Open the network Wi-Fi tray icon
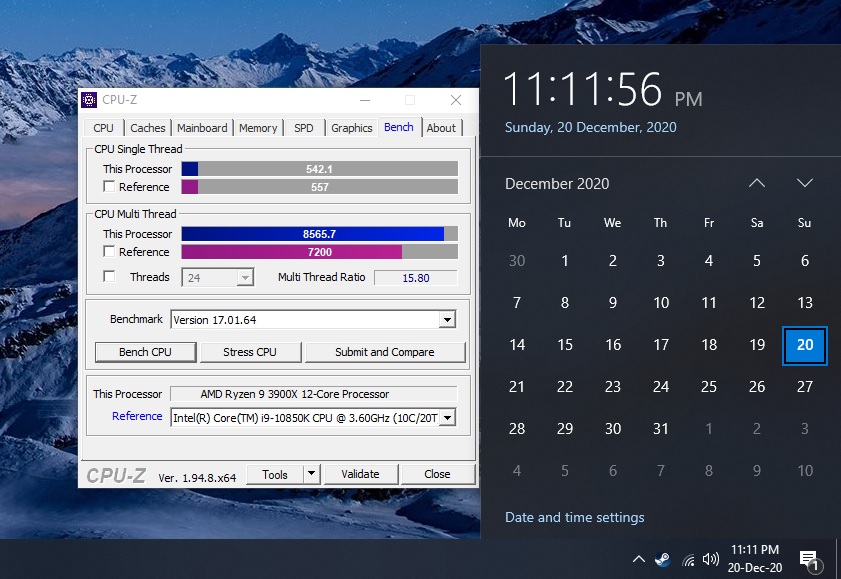The width and height of the screenshot is (841, 579). 688,560
